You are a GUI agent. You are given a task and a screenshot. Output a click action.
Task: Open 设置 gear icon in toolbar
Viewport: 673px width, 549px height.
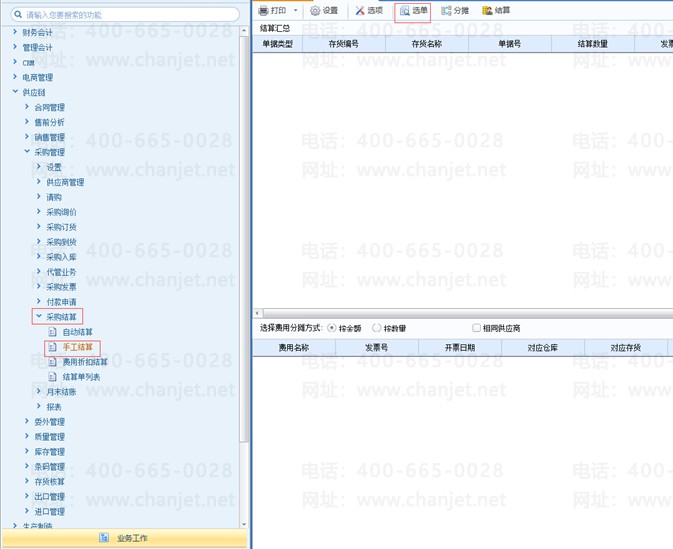pyautogui.click(x=315, y=11)
